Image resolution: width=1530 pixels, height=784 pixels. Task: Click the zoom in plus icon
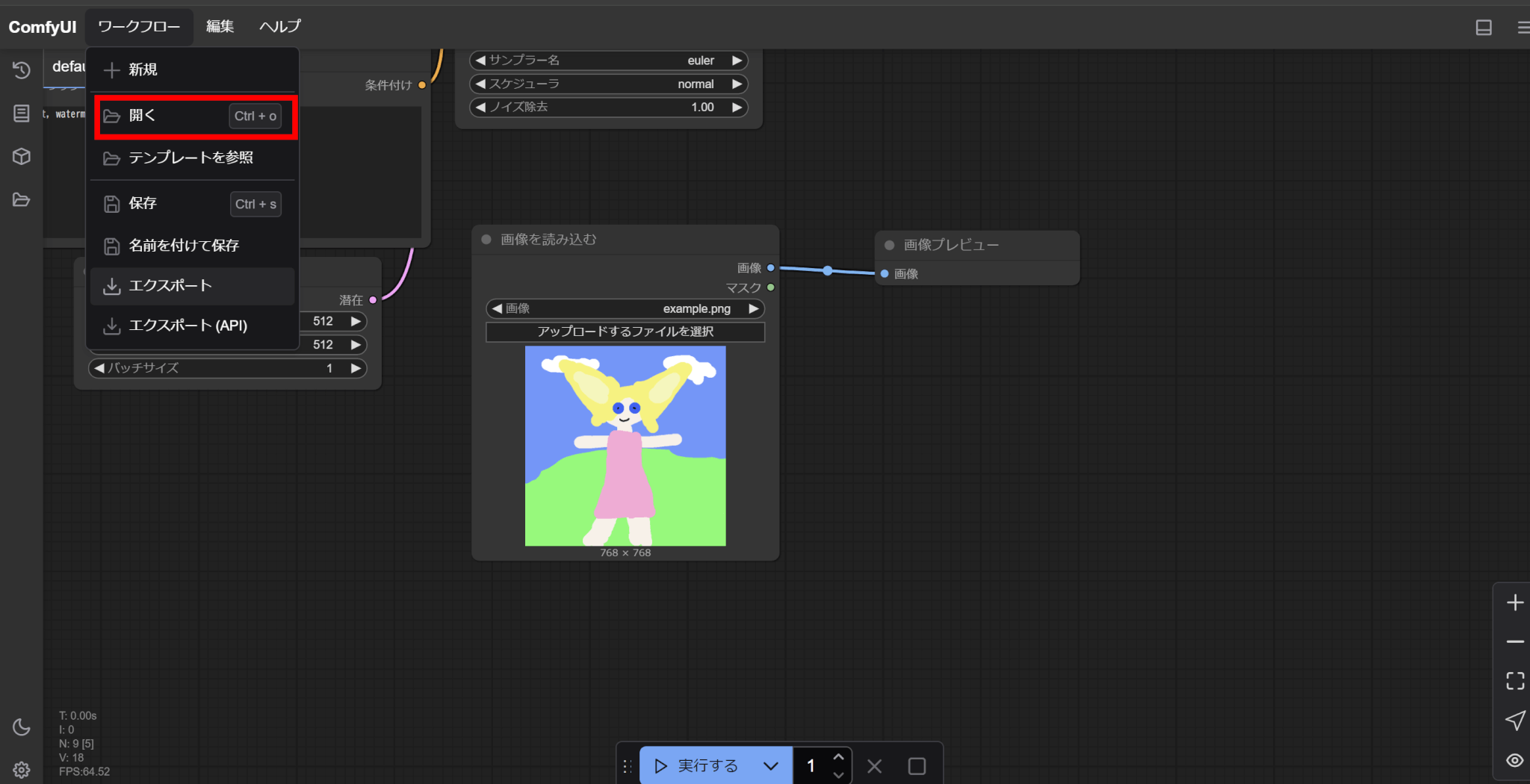coord(1514,603)
